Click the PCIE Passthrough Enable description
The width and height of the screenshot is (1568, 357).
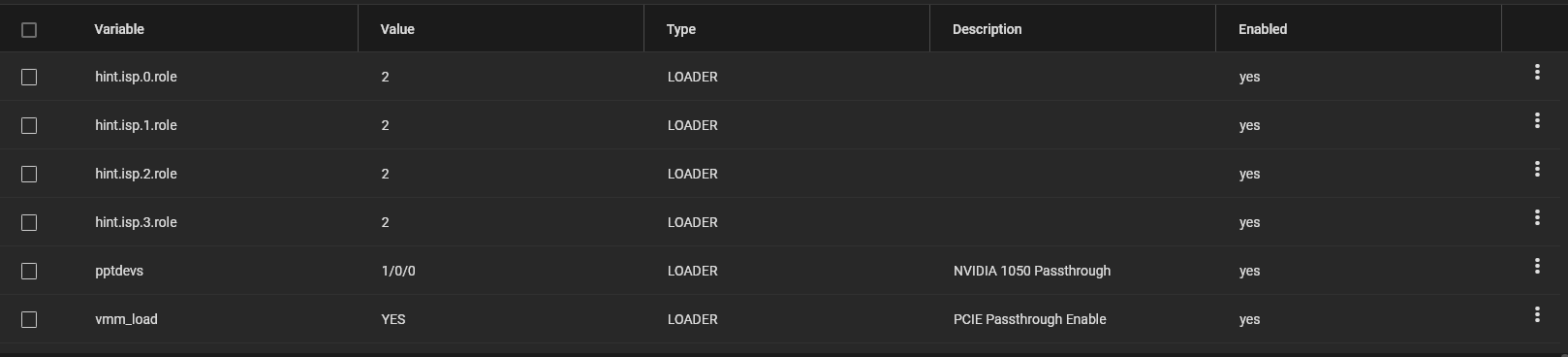tap(1029, 319)
